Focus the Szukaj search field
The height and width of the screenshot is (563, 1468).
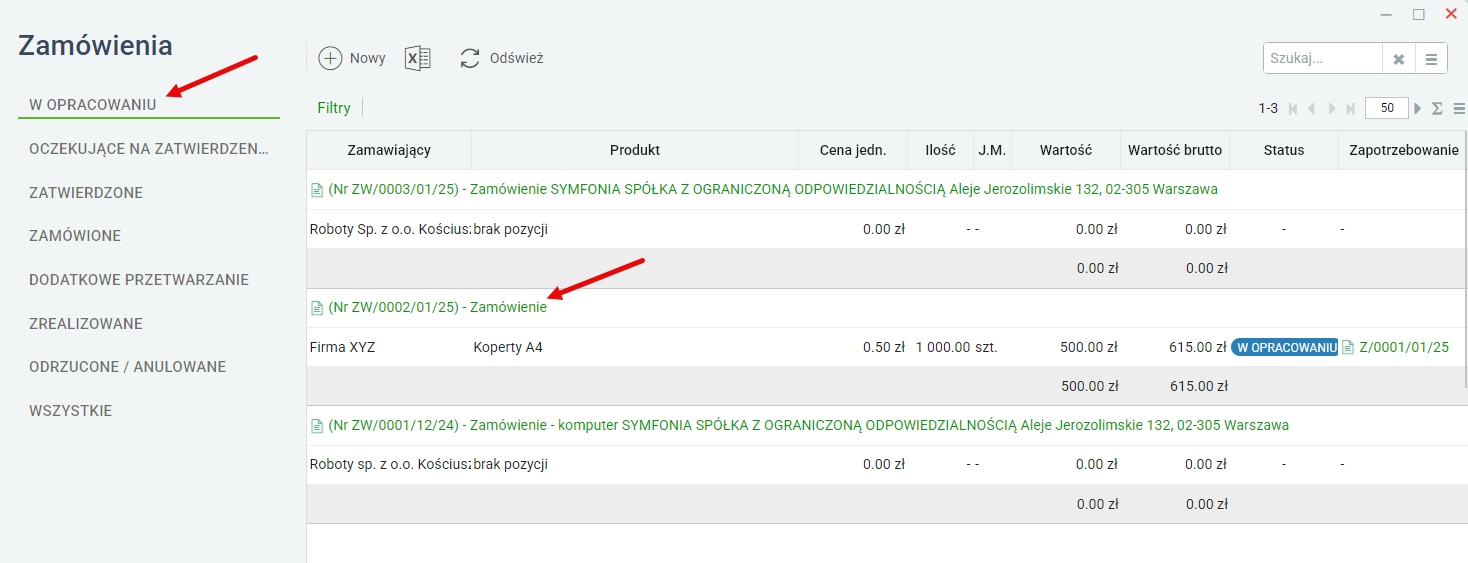(1323, 59)
